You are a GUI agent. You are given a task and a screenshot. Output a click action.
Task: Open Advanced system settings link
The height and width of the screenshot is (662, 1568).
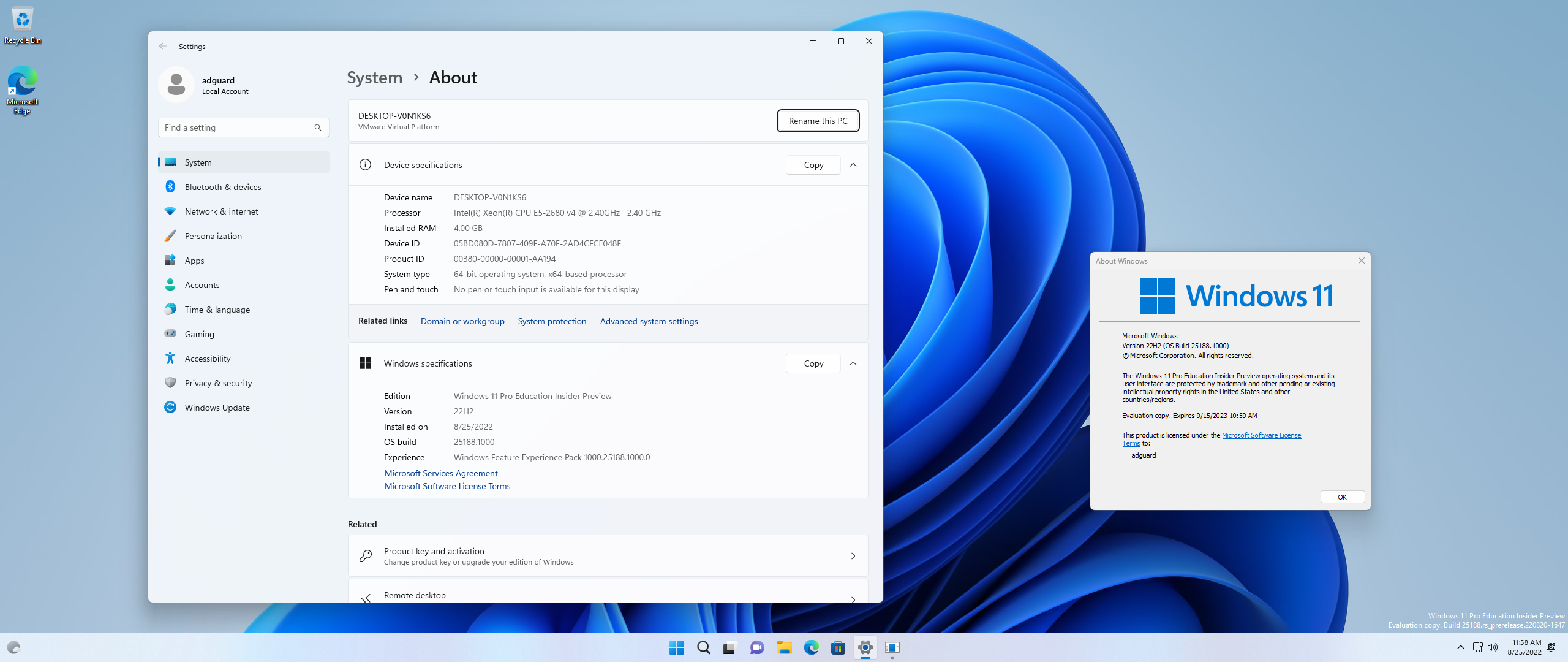649,321
